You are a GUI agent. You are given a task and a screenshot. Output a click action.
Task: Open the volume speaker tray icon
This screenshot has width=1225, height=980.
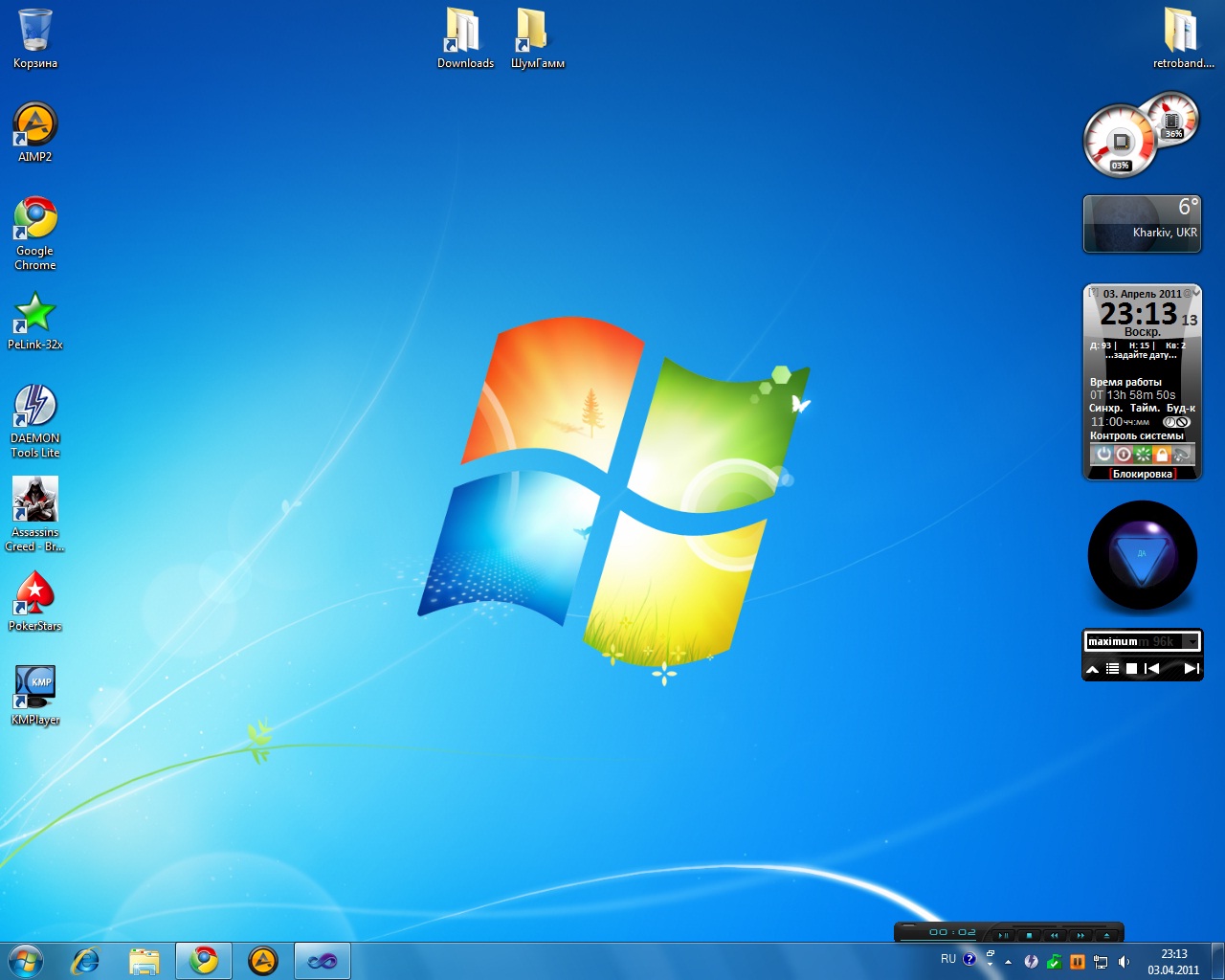(1124, 962)
